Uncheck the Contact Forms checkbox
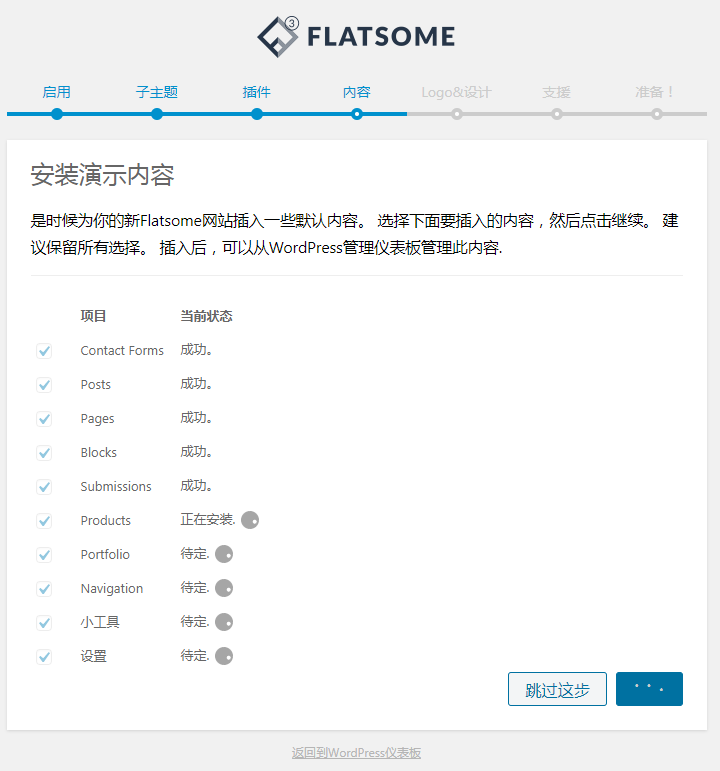Image resolution: width=720 pixels, height=771 pixels. tap(44, 351)
